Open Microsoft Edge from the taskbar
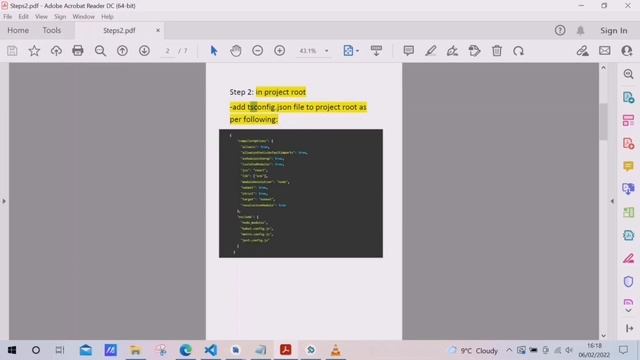The image size is (640, 360). pos(186,350)
